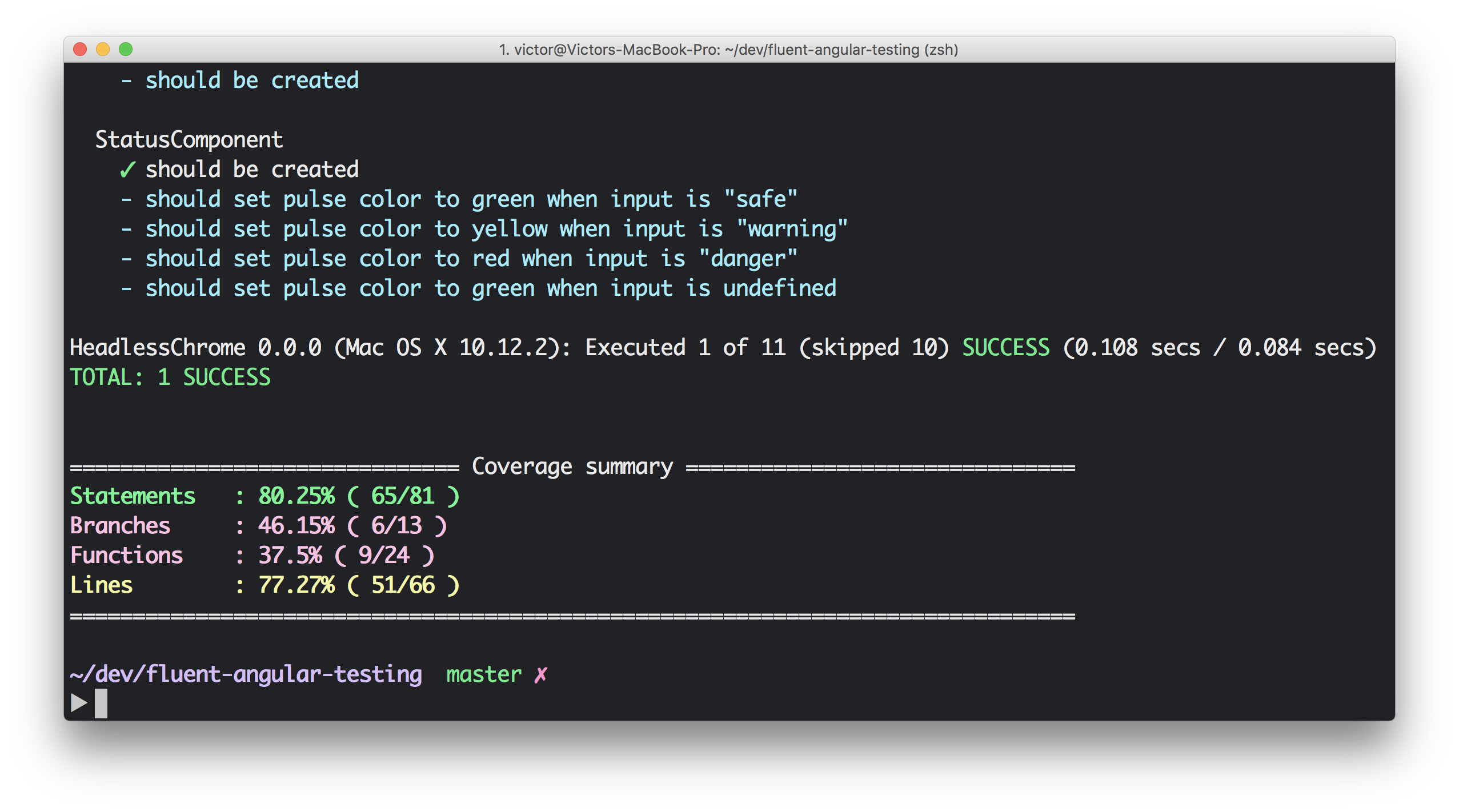This screenshot has height=812, width=1459.
Task: Select the zsh terminal tab
Action: (728, 48)
